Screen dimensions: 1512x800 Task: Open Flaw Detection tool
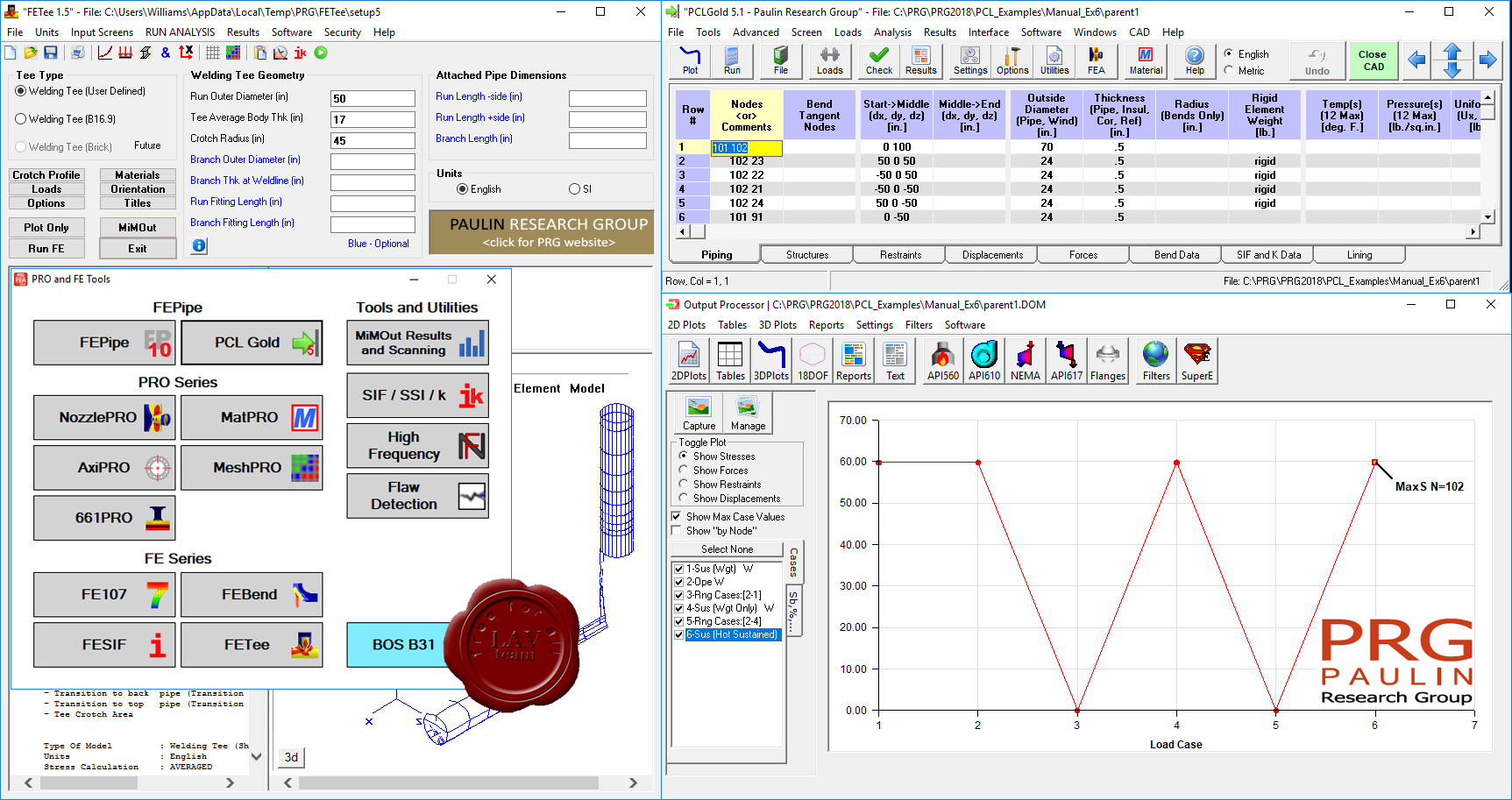(417, 496)
